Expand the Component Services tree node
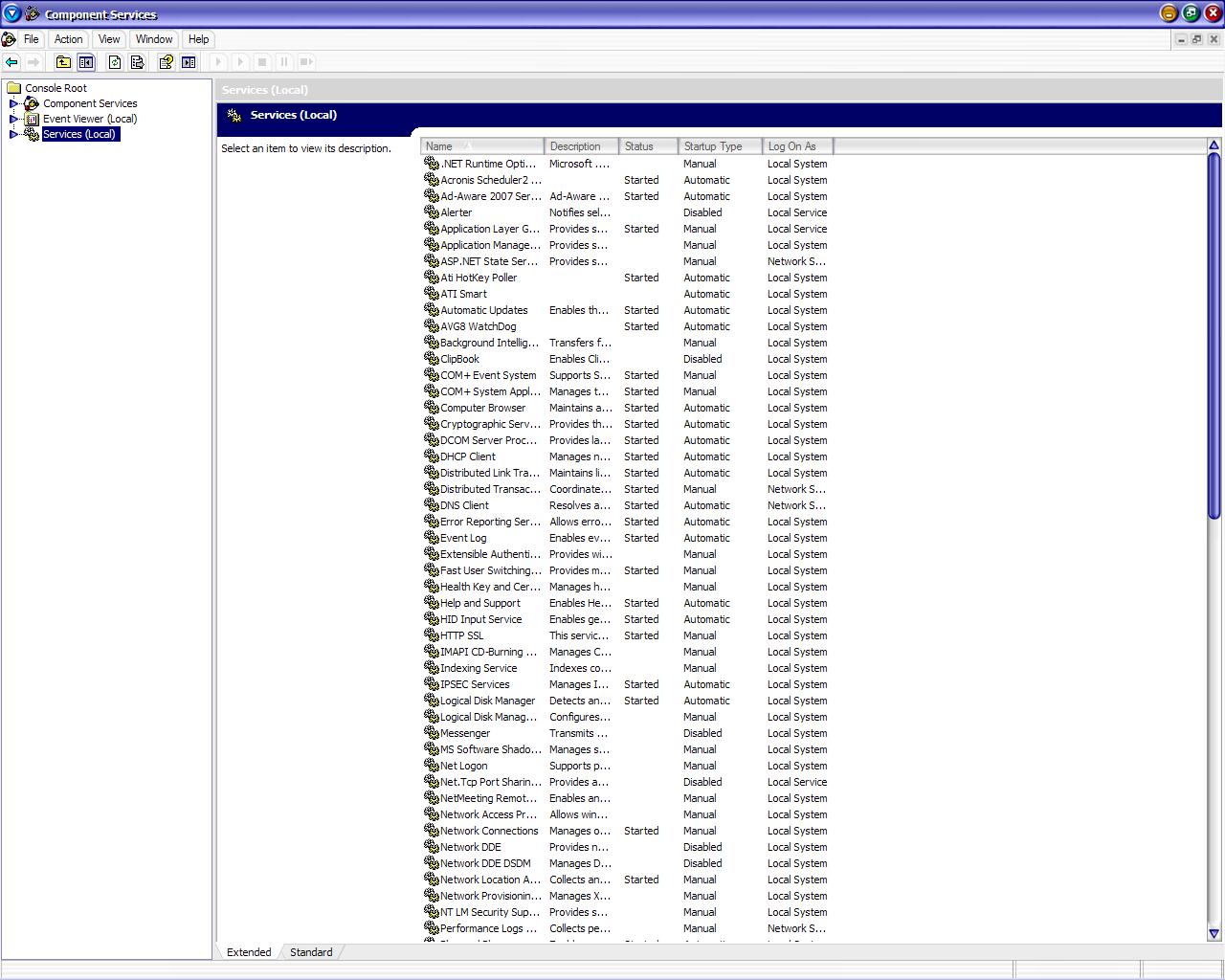 coord(14,103)
